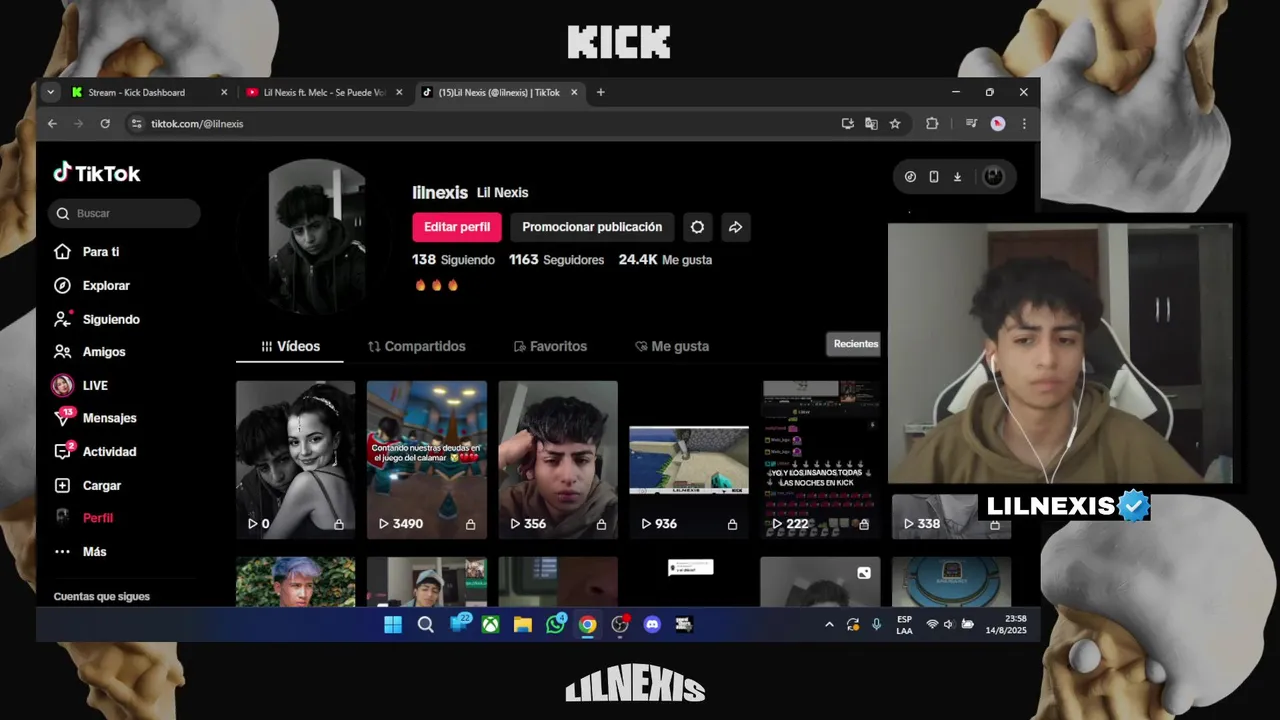This screenshot has height=720, width=1280.
Task: Click the share profile arrow icon
Action: pos(735,227)
